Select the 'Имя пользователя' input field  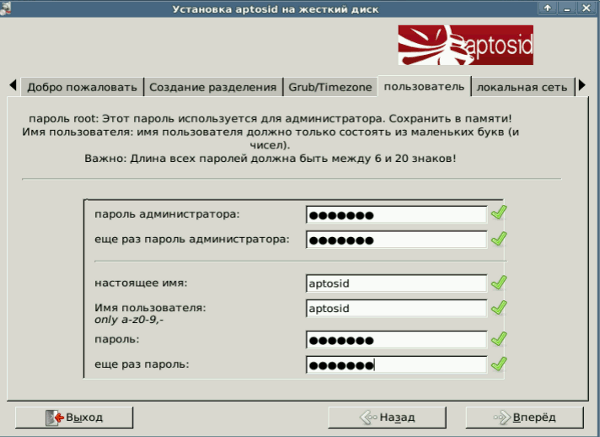396,308
